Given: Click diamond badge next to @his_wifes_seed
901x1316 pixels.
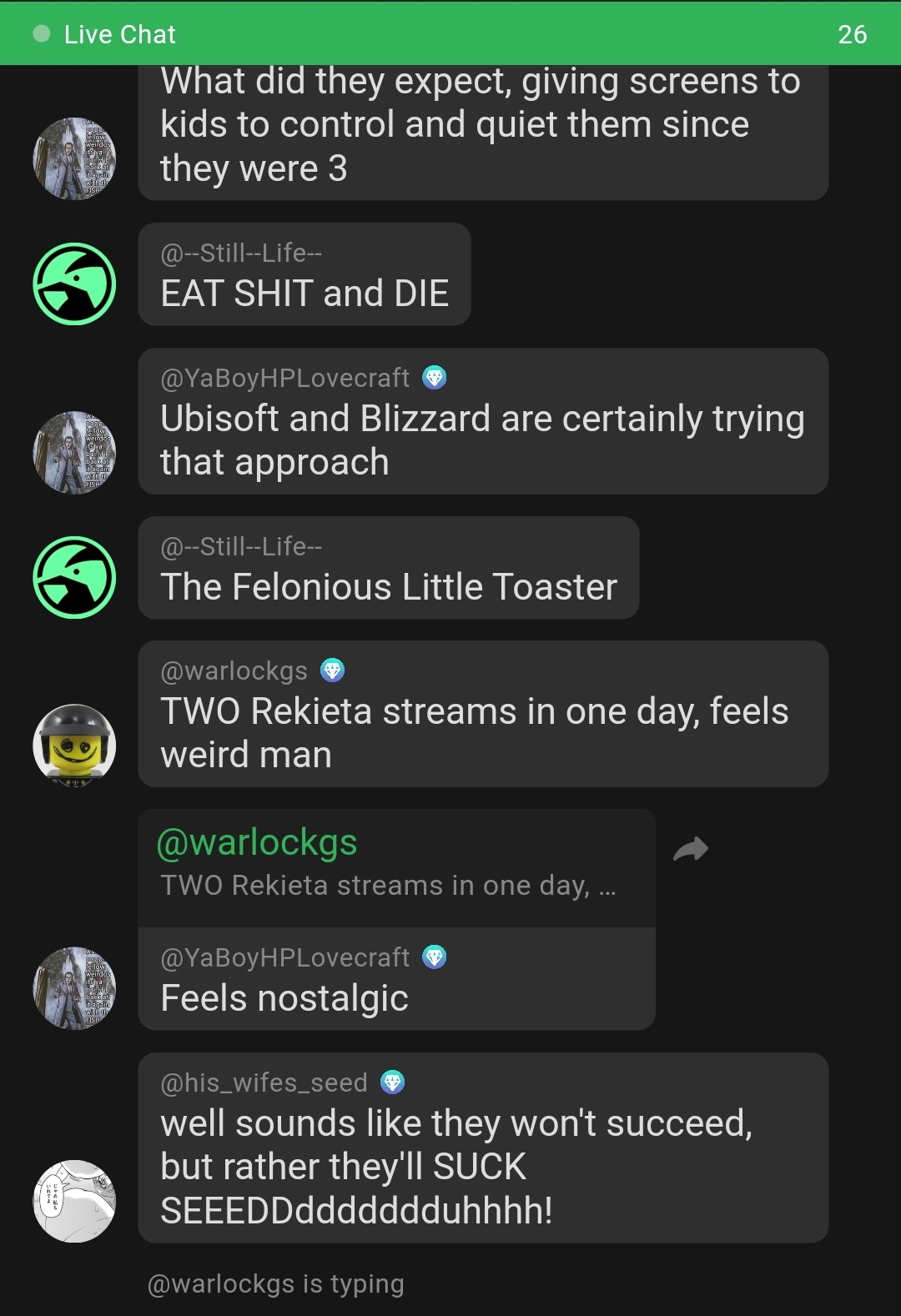Looking at the screenshot, I should pyautogui.click(x=392, y=1082).
